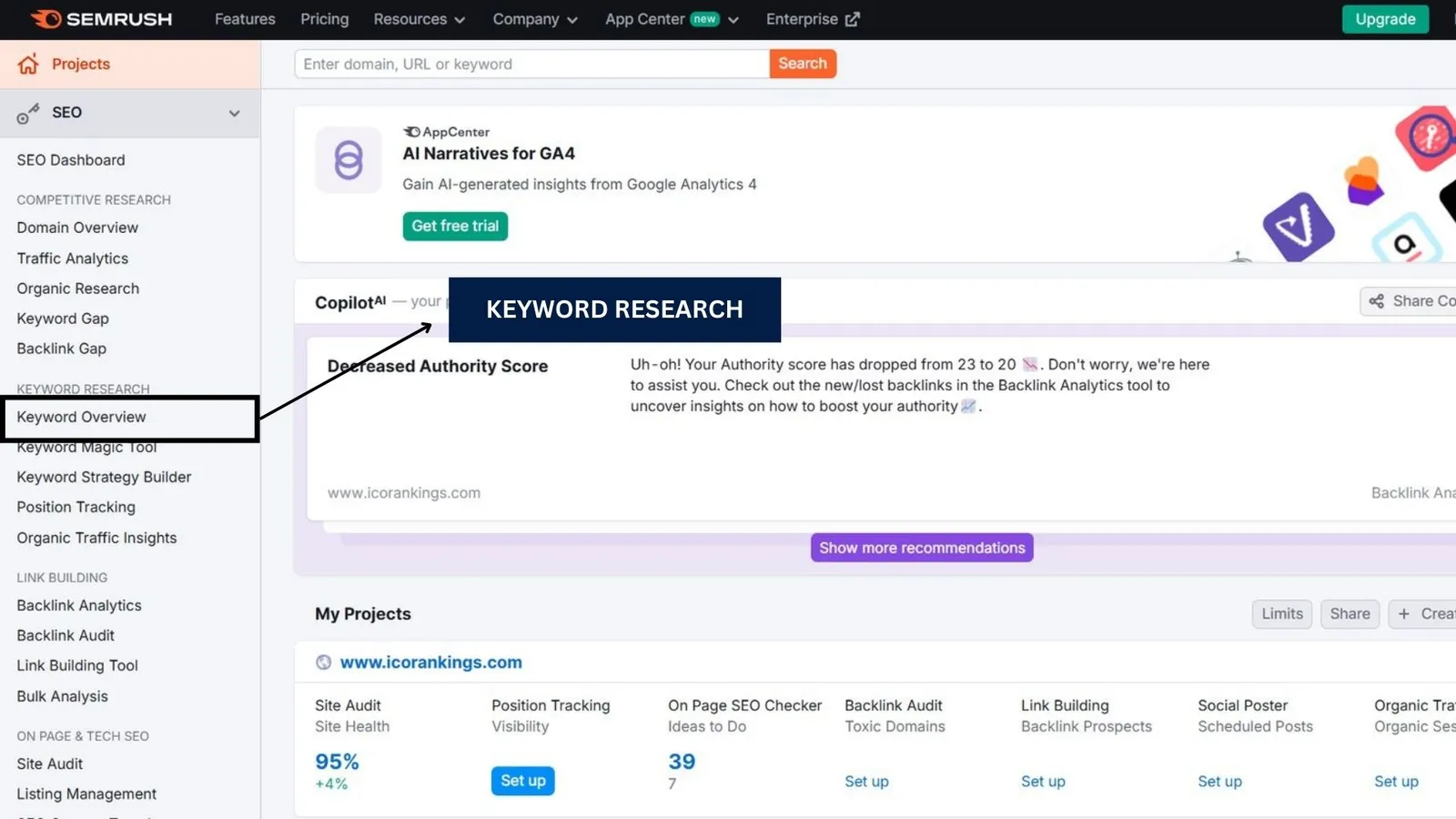Open Domain Overview in sidebar
Image resolution: width=1456 pixels, height=819 pixels.
(77, 227)
